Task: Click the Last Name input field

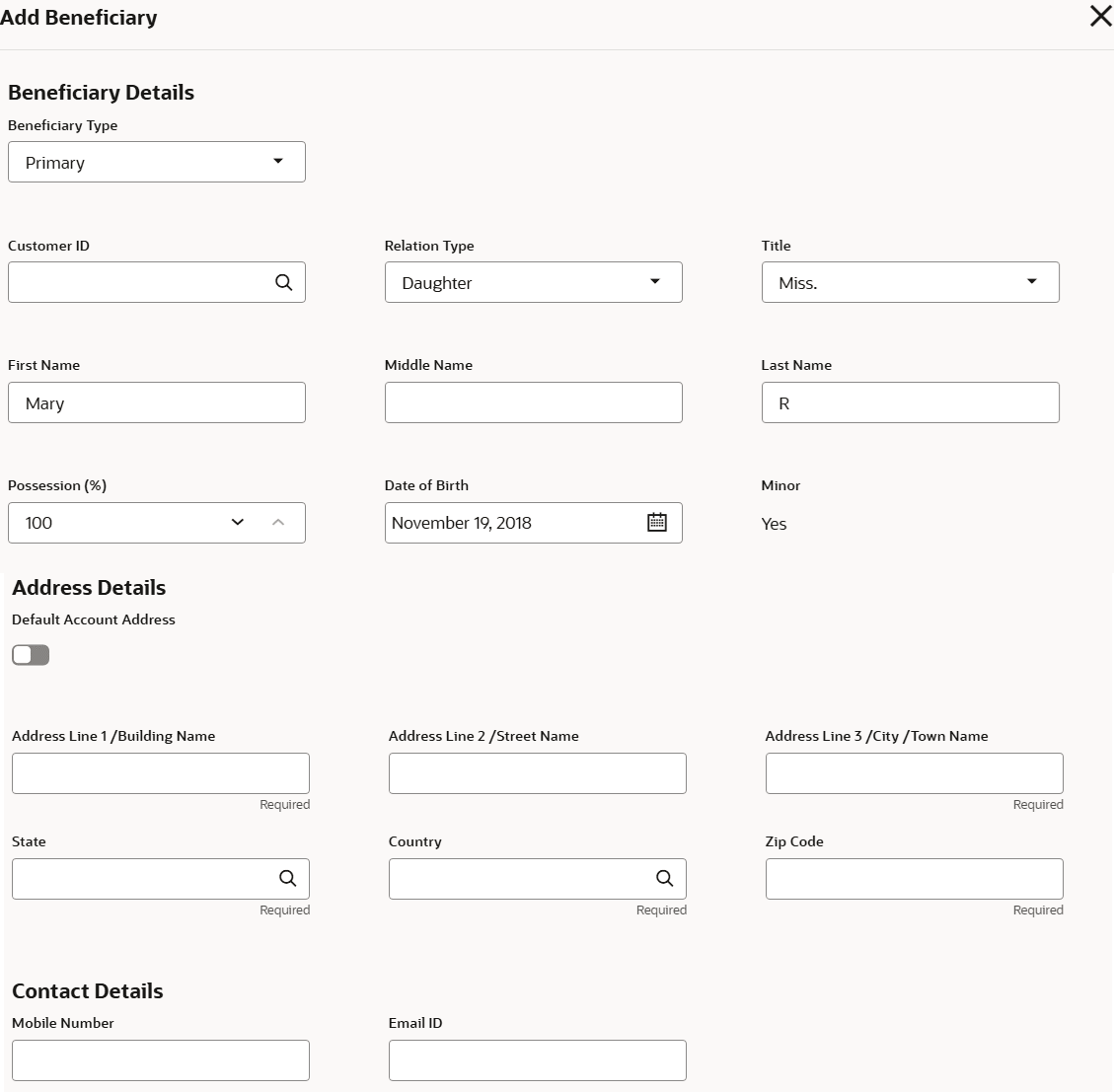Action: point(910,402)
